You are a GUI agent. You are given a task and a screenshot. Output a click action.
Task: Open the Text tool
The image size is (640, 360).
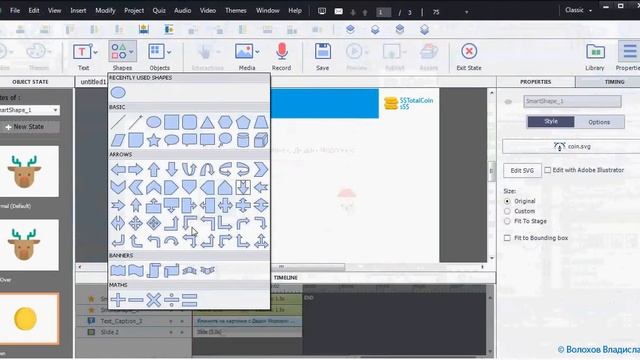click(82, 52)
